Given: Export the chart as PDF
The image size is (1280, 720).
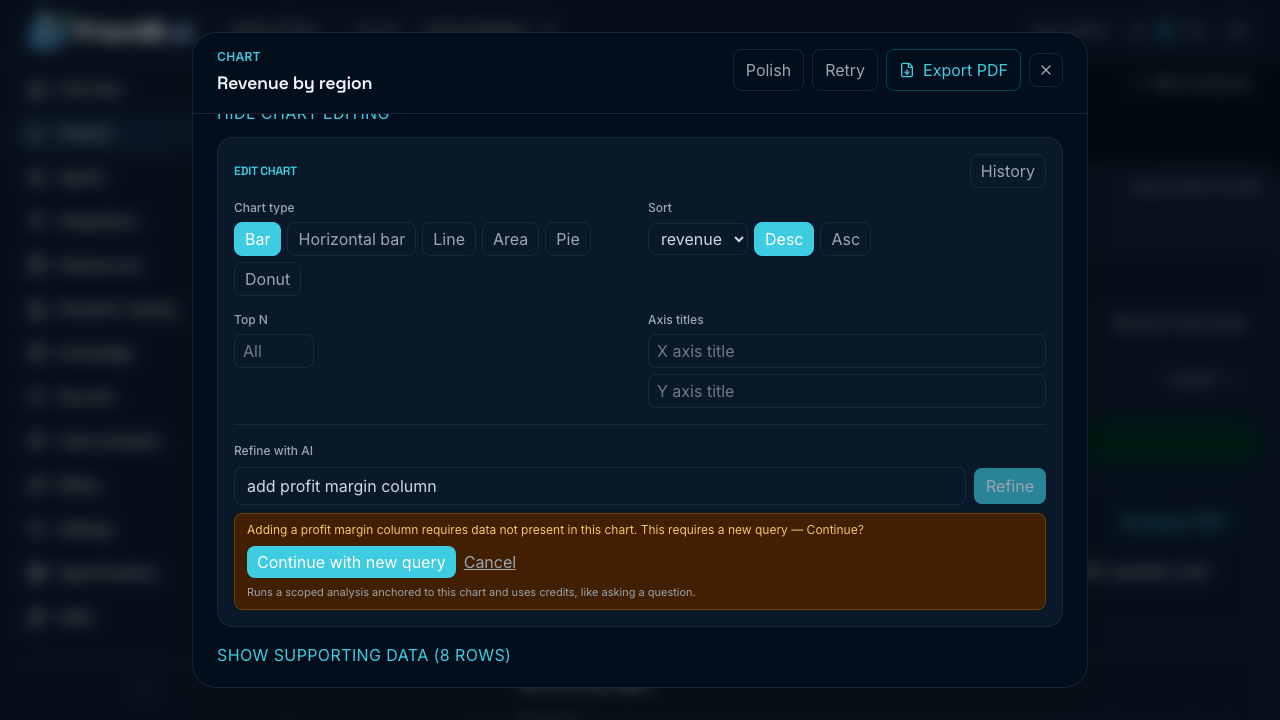Looking at the screenshot, I should [953, 70].
